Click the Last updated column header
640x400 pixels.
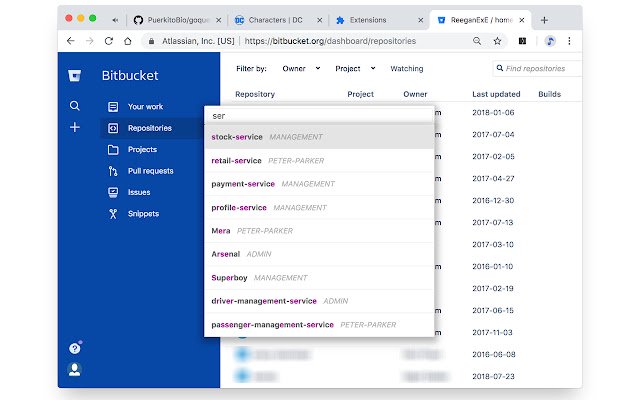[496, 94]
